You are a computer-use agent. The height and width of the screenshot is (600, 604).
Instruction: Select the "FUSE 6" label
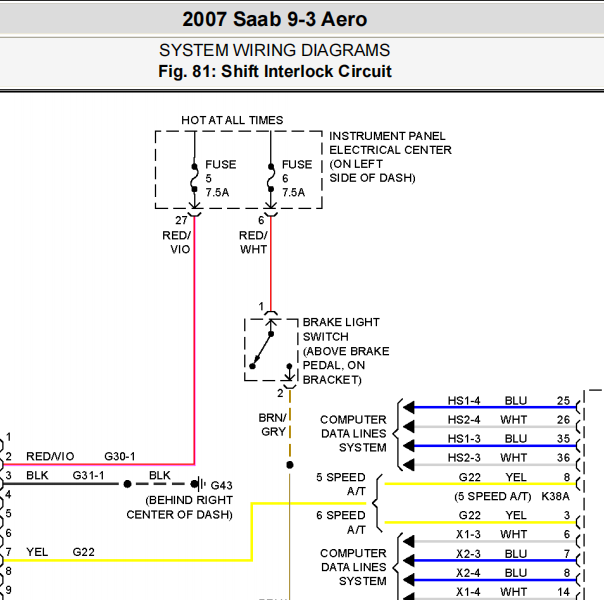pyautogui.click(x=297, y=171)
